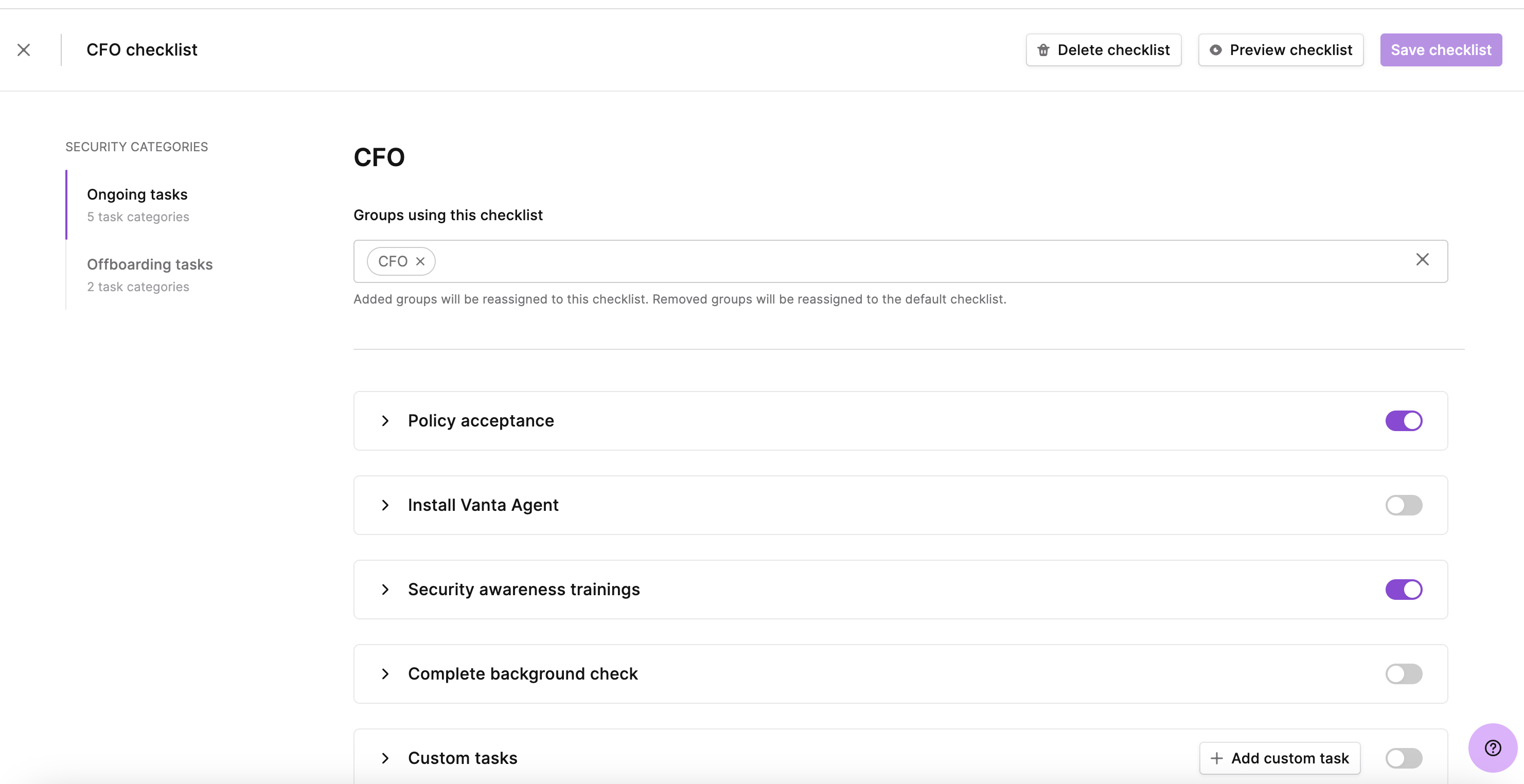Image resolution: width=1524 pixels, height=784 pixels.
Task: Click the Security awareness trainings title
Action: click(524, 590)
